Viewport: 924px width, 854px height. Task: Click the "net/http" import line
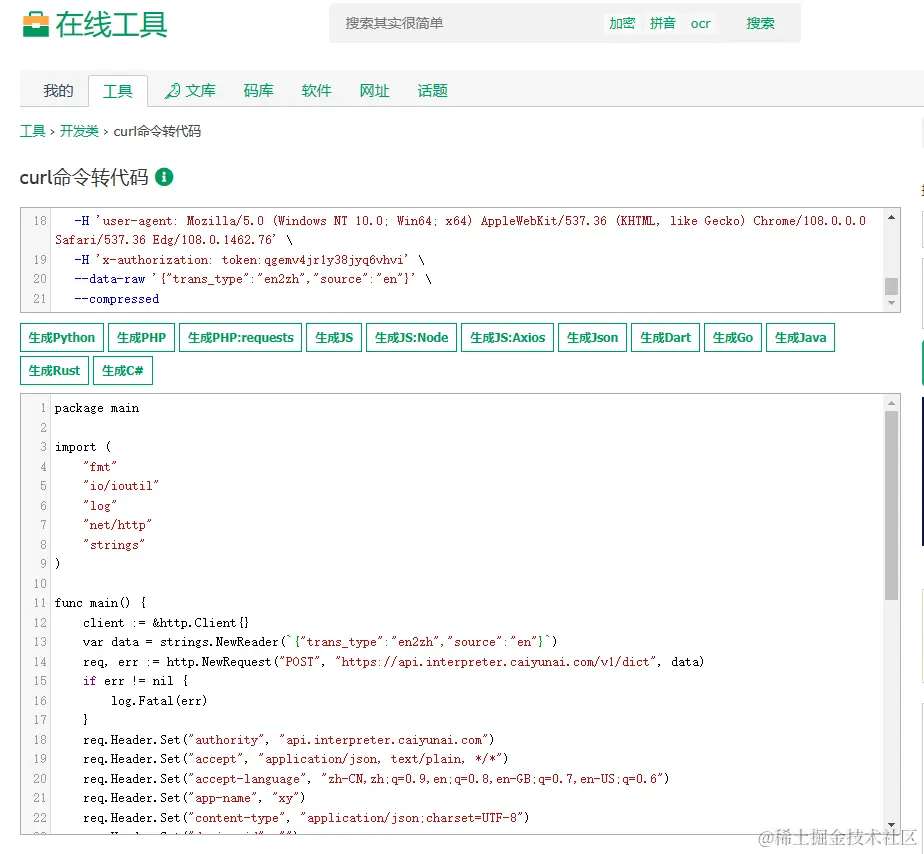pos(118,525)
